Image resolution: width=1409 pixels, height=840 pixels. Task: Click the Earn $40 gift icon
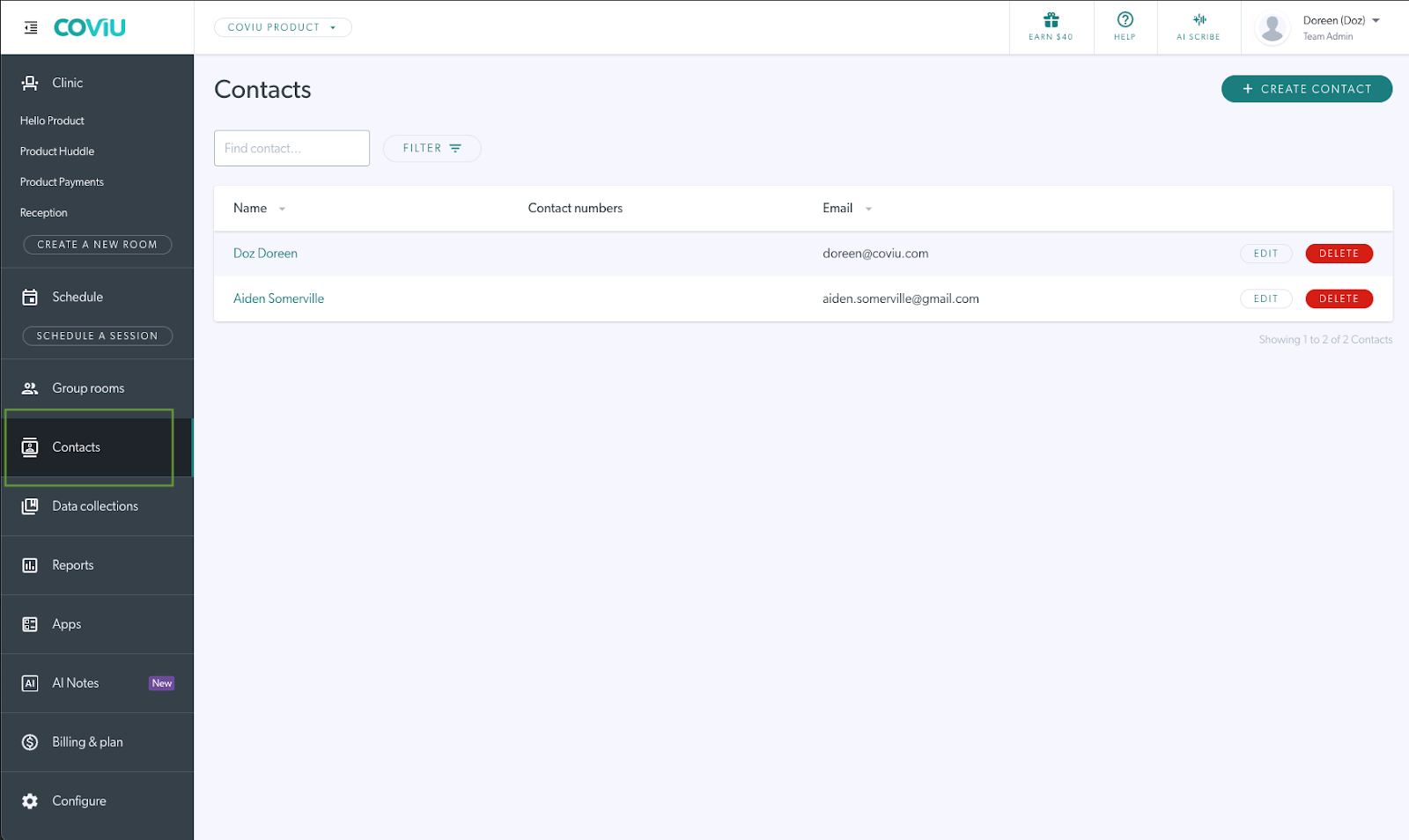click(1051, 20)
